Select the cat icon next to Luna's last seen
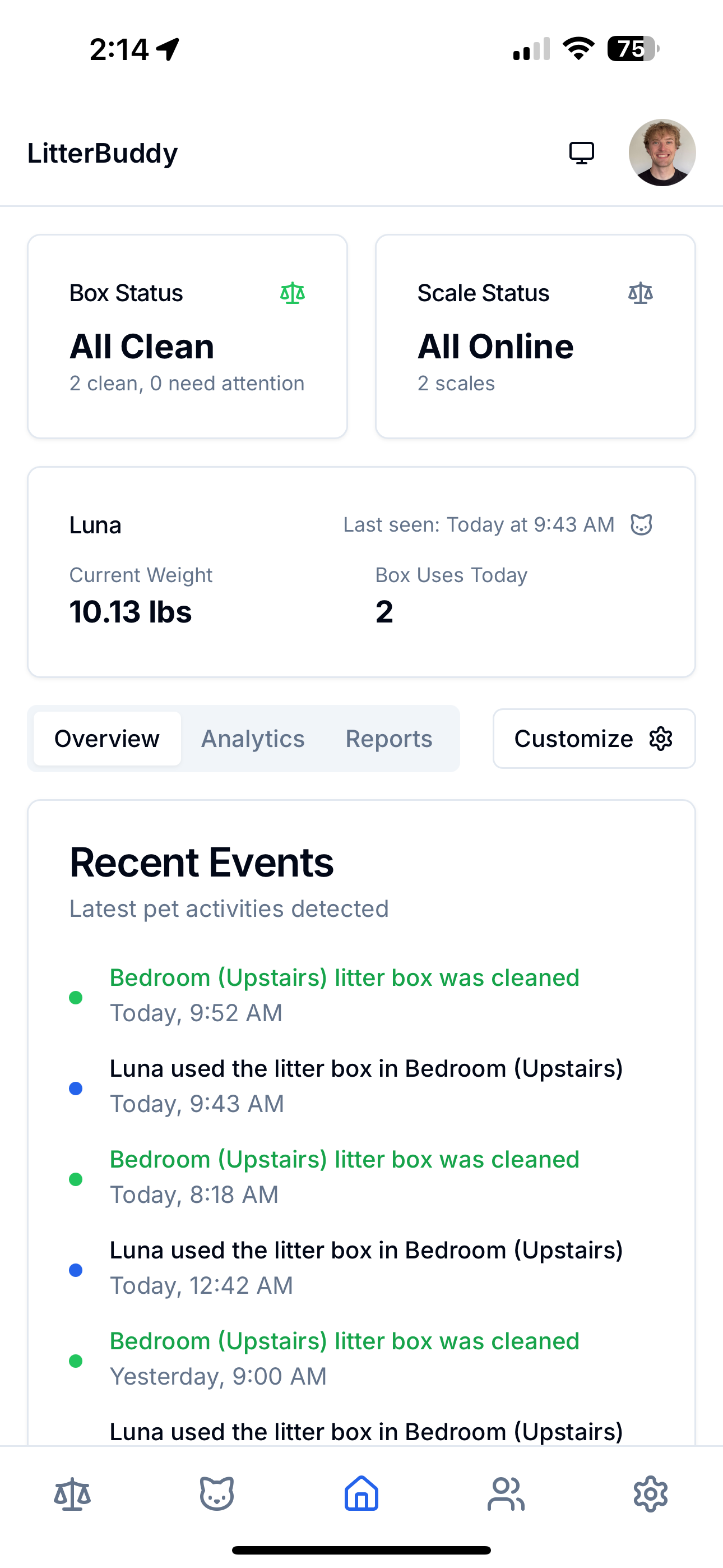 641,524
